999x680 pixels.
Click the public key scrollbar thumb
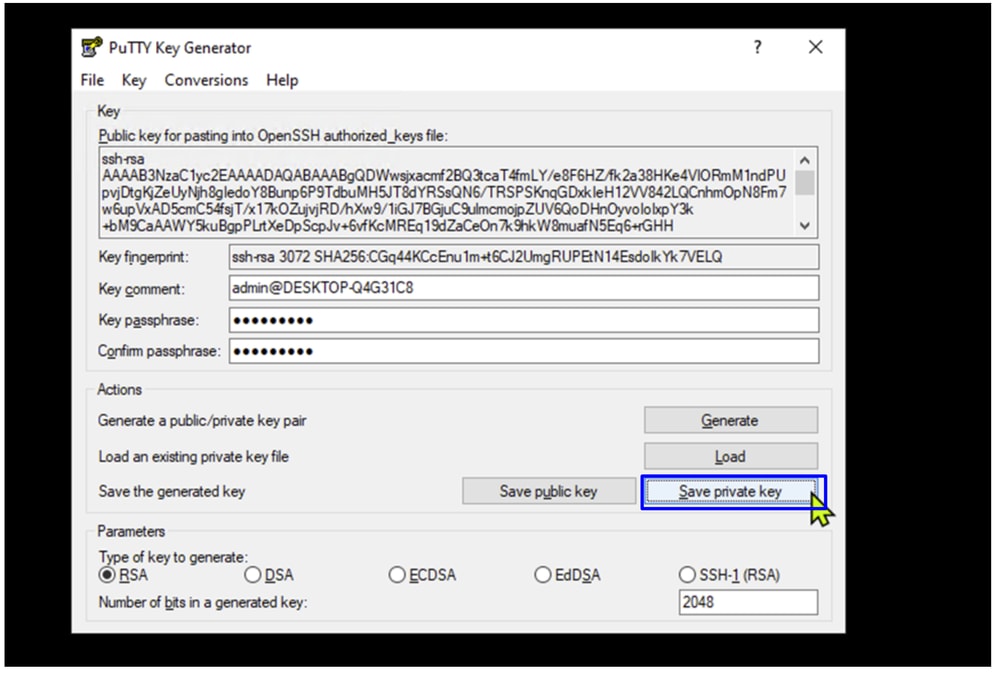(805, 183)
